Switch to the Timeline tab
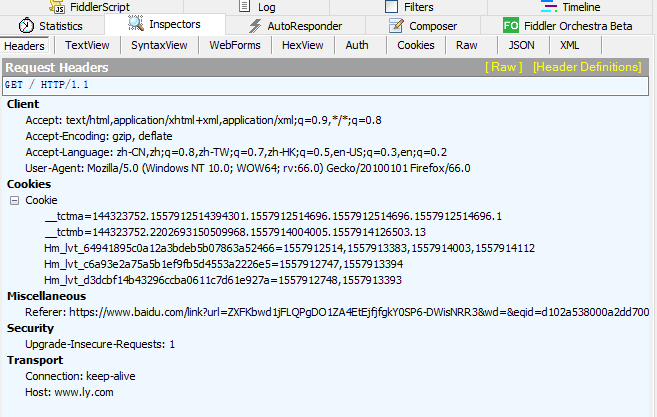This screenshot has height=417, width=657. point(570,7)
